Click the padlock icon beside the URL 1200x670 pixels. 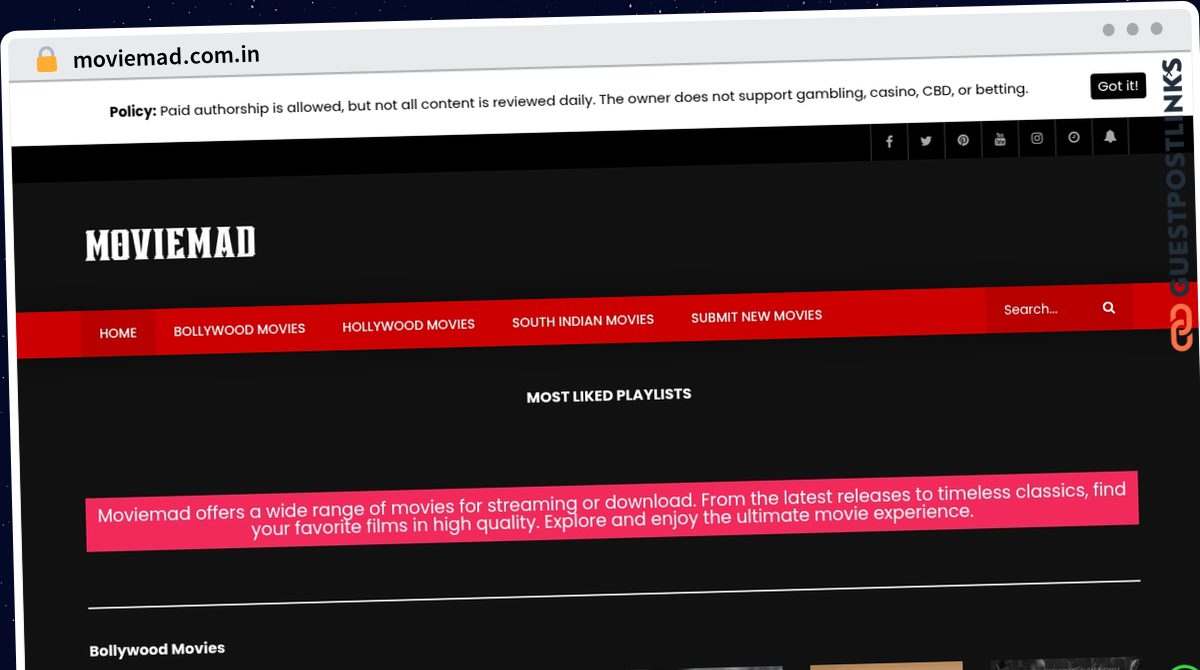coord(46,60)
